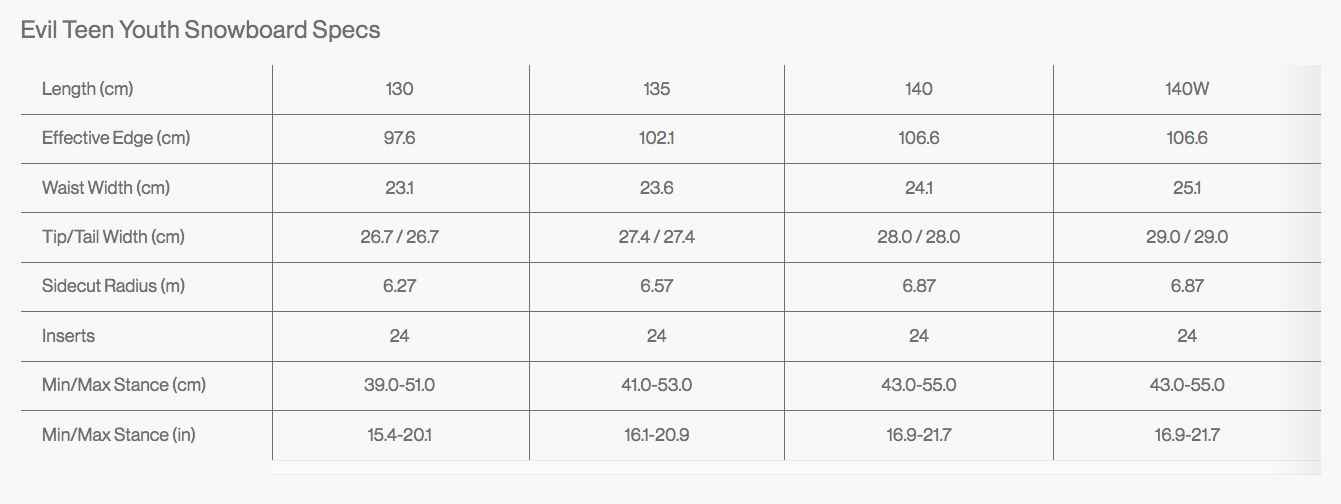This screenshot has height=504, width=1341.
Task: Select the 6.27 sidecut radius value
Action: pyautogui.click(x=399, y=286)
